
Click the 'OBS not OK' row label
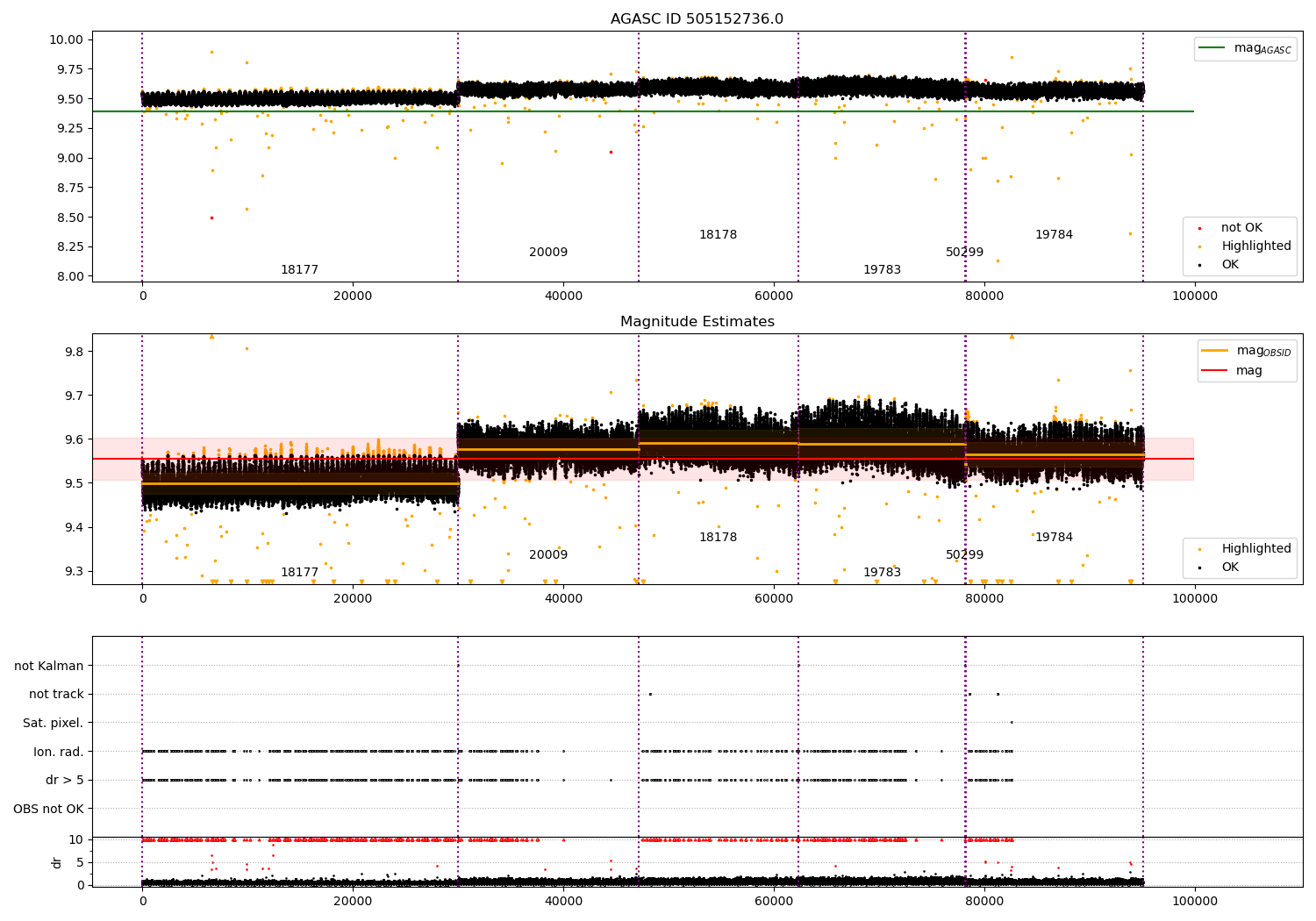[x=48, y=810]
